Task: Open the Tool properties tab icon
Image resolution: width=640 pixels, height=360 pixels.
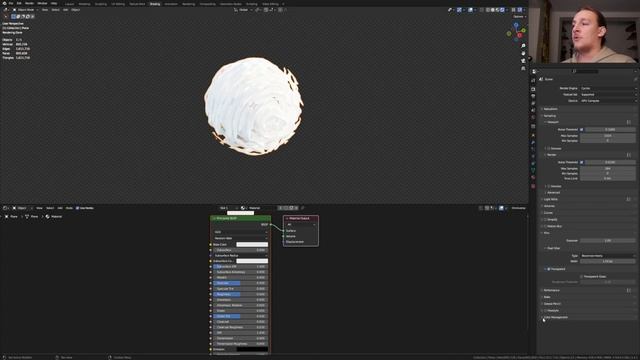Action: [x=533, y=80]
